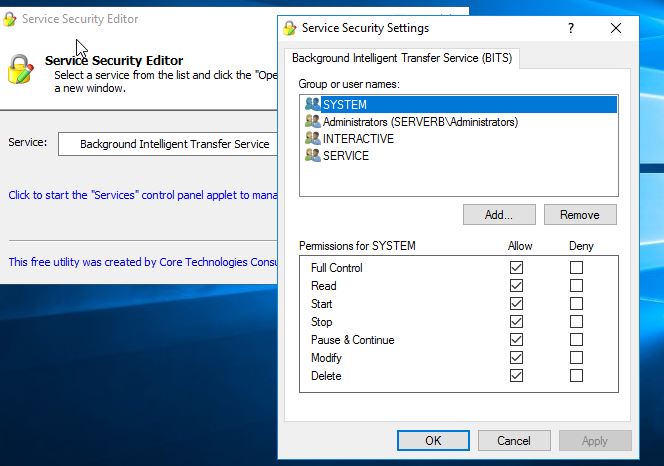Open the Services control panel applet link
The width and height of the screenshot is (664, 466).
tap(143, 195)
